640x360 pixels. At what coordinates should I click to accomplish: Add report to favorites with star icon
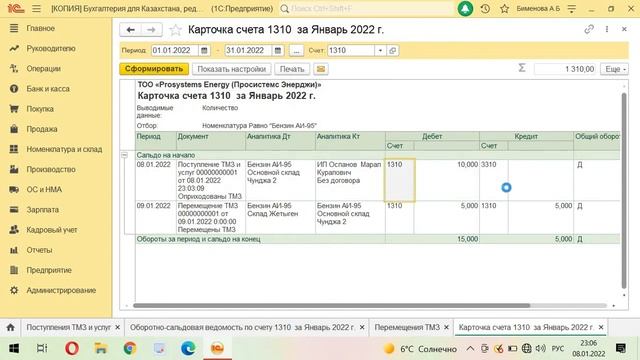click(175, 30)
